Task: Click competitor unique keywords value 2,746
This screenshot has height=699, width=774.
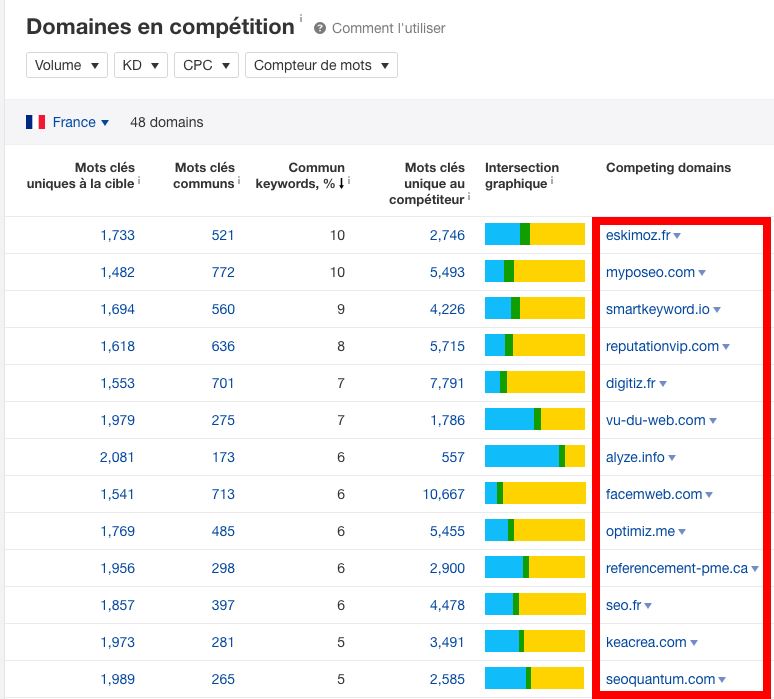Action: point(447,235)
